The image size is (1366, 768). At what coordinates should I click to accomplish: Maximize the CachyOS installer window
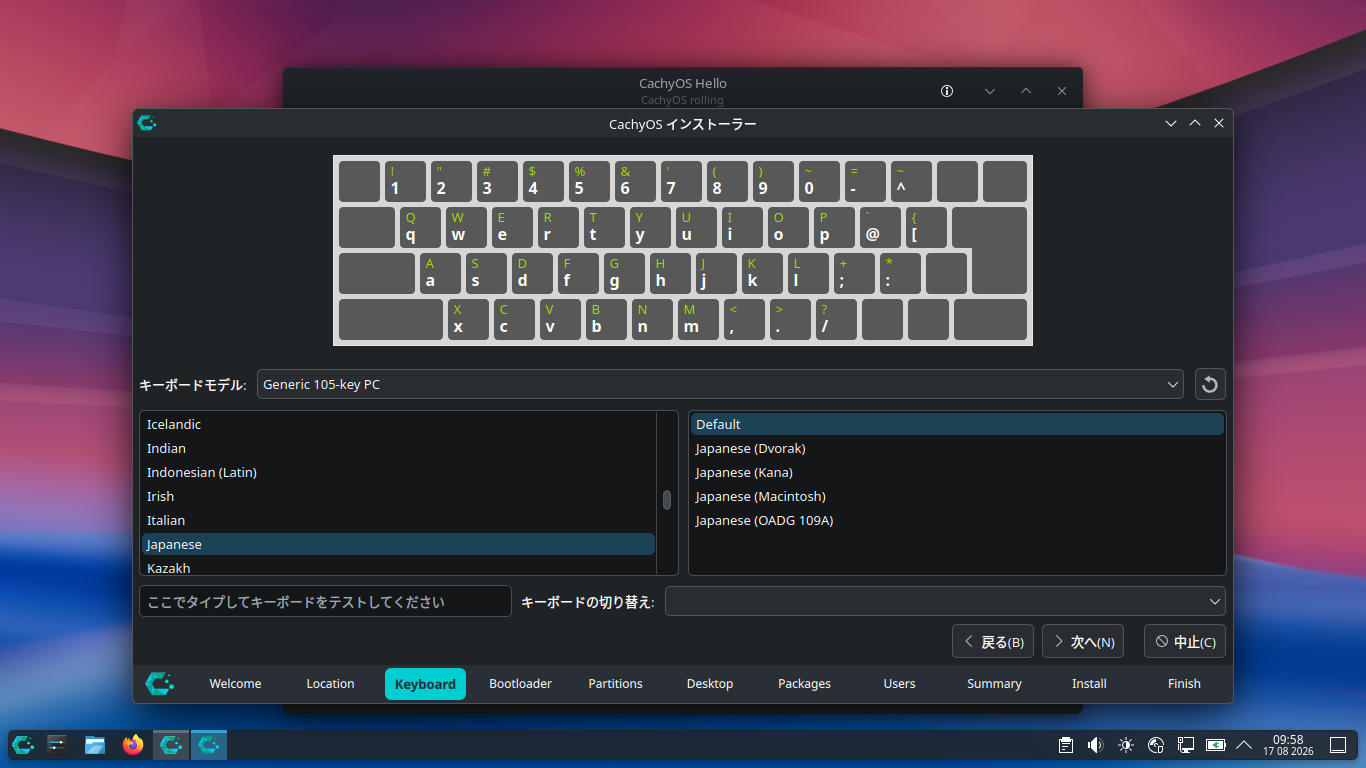[1195, 123]
